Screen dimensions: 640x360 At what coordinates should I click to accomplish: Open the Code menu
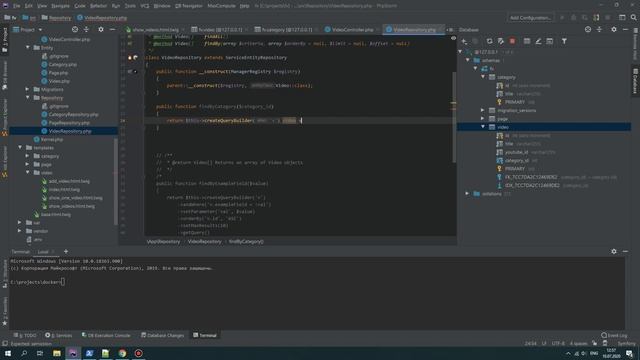tap(80, 6)
